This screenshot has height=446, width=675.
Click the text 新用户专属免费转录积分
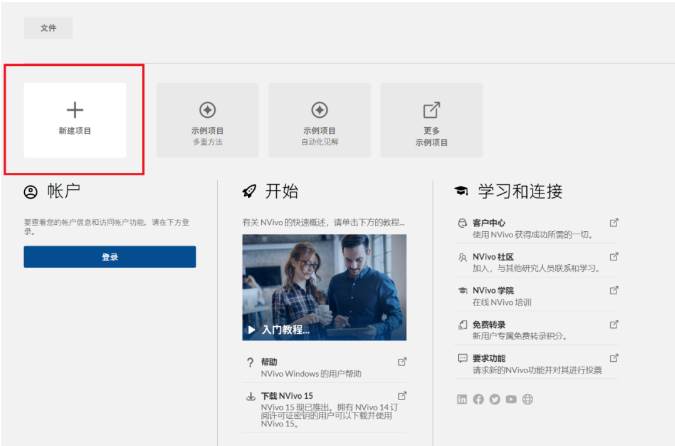[x=518, y=336]
